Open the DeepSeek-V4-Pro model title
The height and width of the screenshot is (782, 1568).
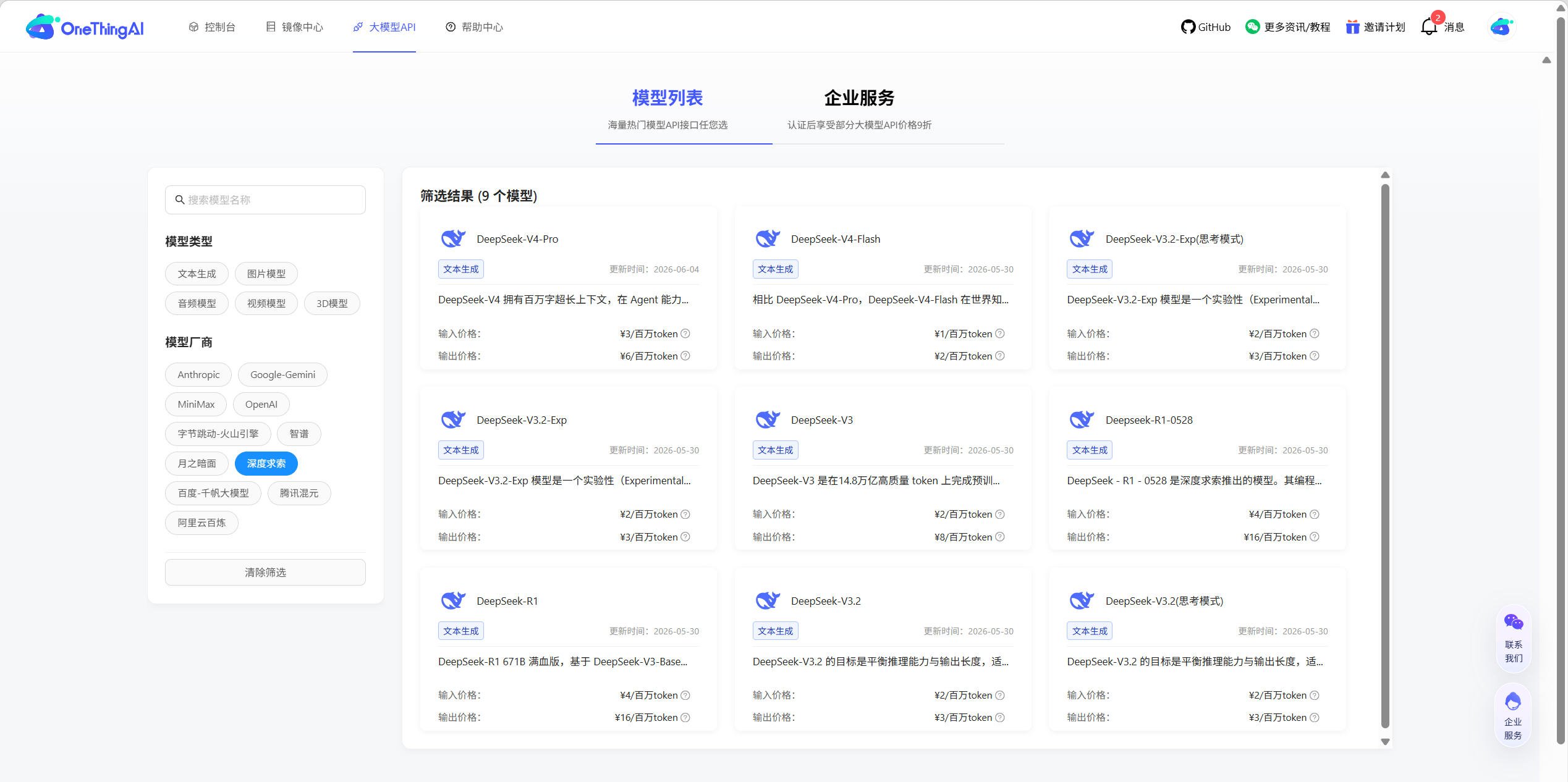[517, 239]
